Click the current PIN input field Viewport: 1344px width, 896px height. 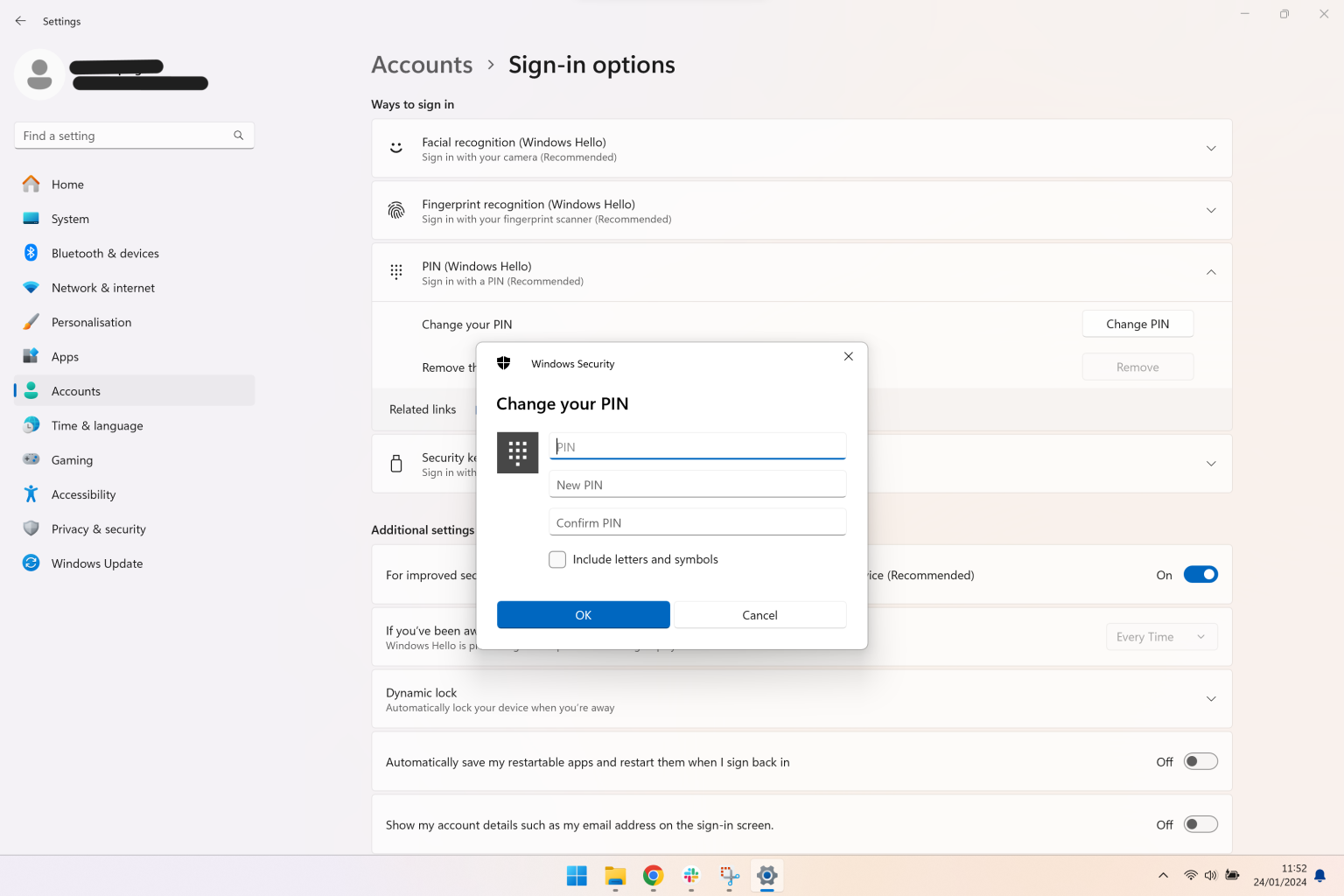[697, 446]
